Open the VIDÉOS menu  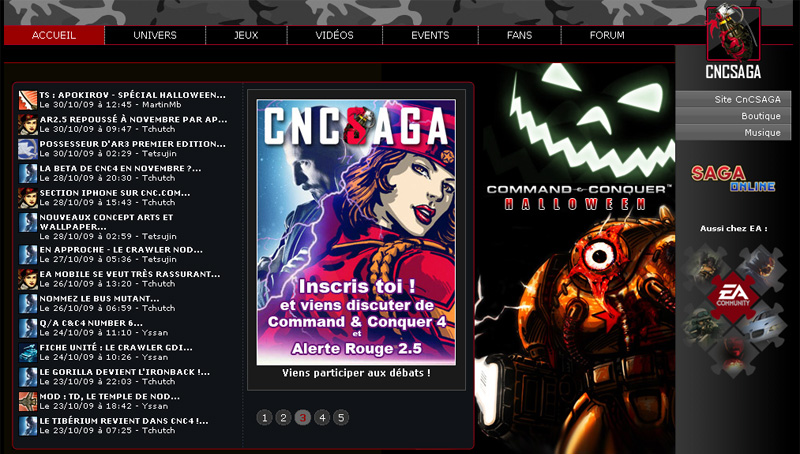tap(335, 35)
